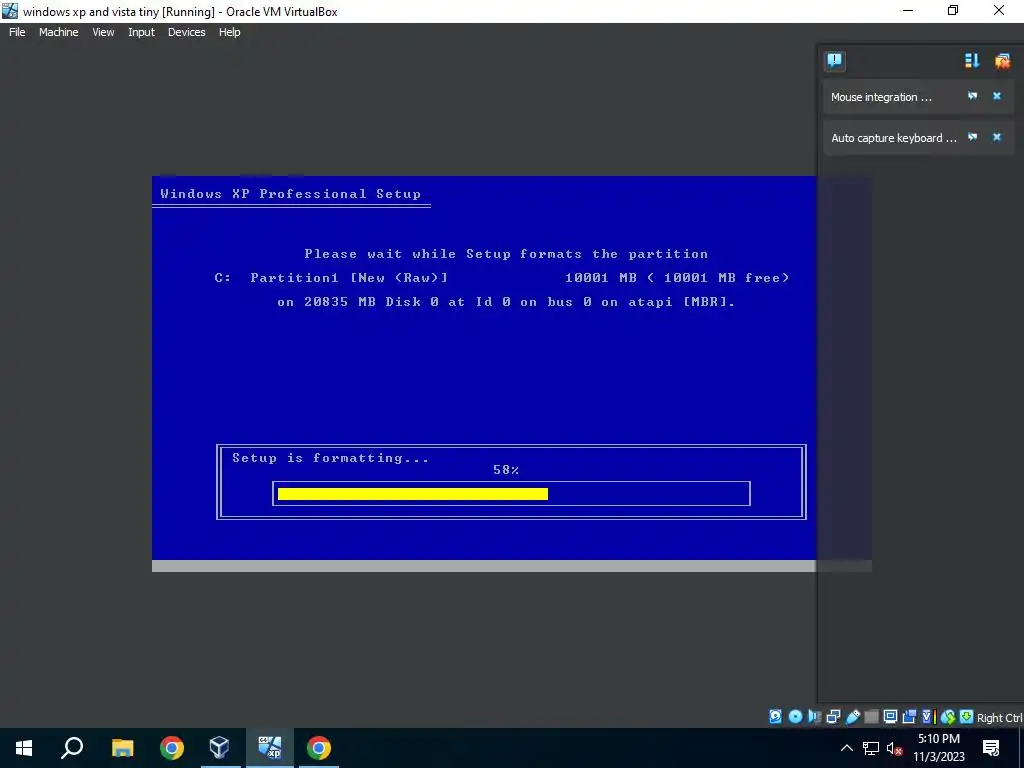Open Windows taskbar search
Screen dimensions: 1024x768
click(72, 748)
